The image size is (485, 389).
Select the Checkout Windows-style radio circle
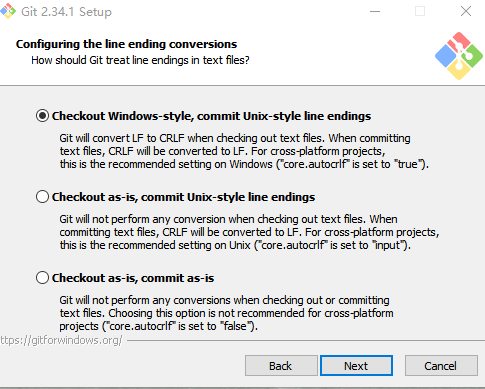(42, 116)
